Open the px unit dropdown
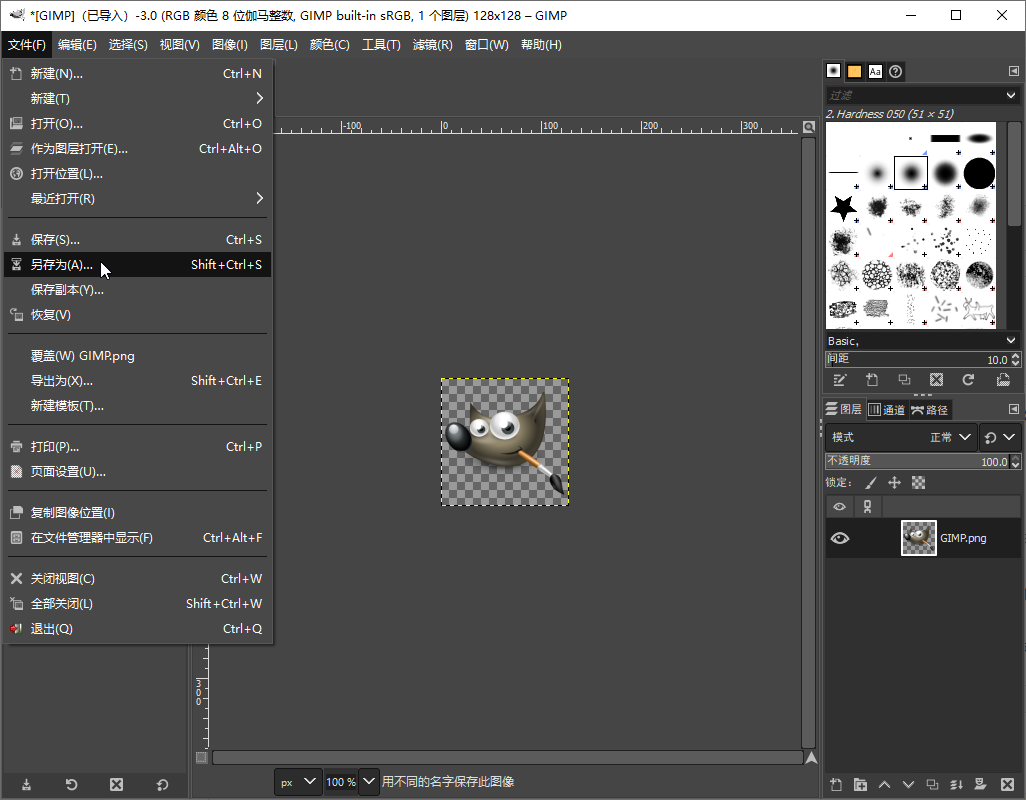Screen dimensions: 1026x800 (x=297, y=781)
